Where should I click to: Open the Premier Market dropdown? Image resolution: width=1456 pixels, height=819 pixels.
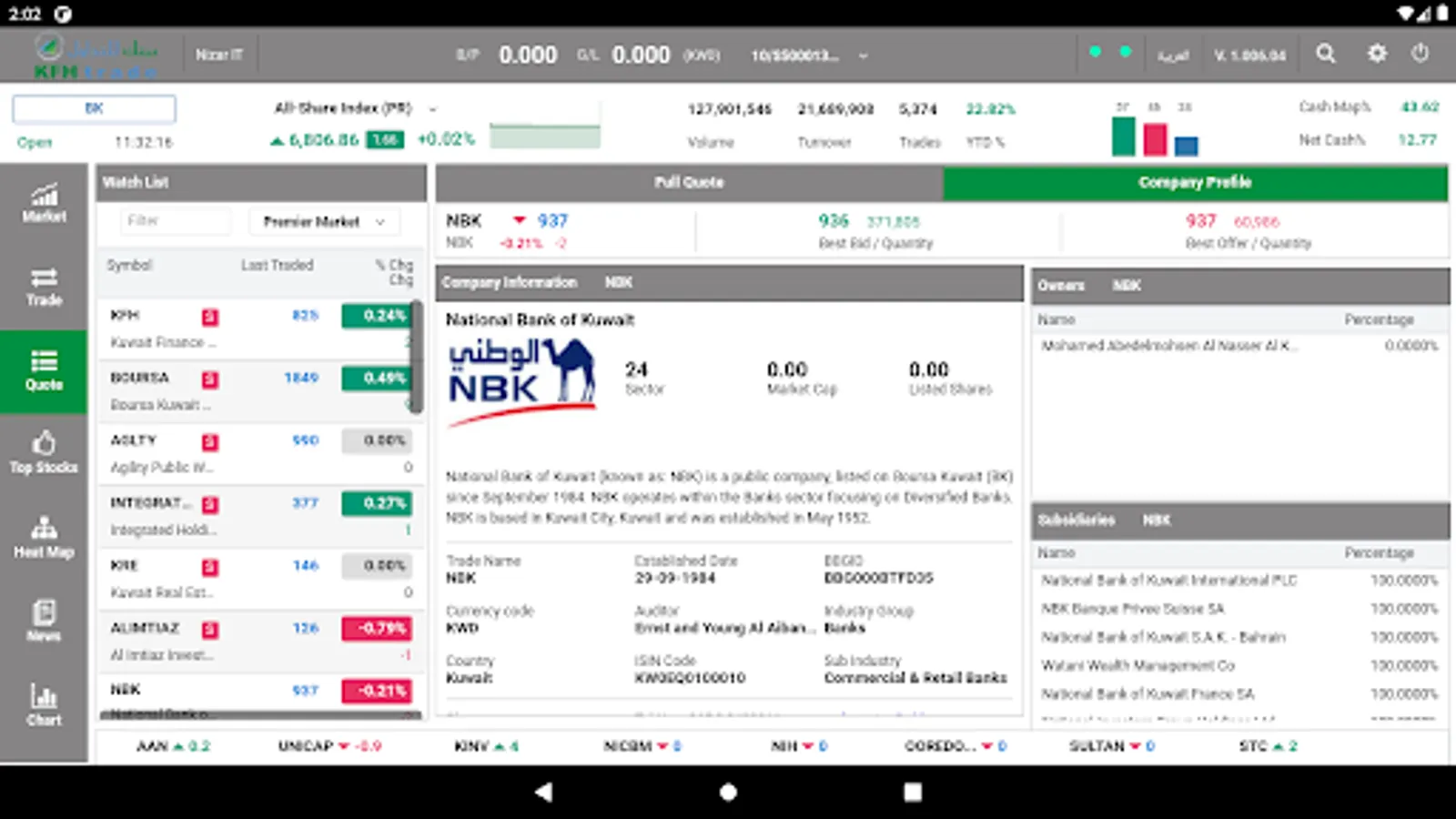(x=324, y=221)
